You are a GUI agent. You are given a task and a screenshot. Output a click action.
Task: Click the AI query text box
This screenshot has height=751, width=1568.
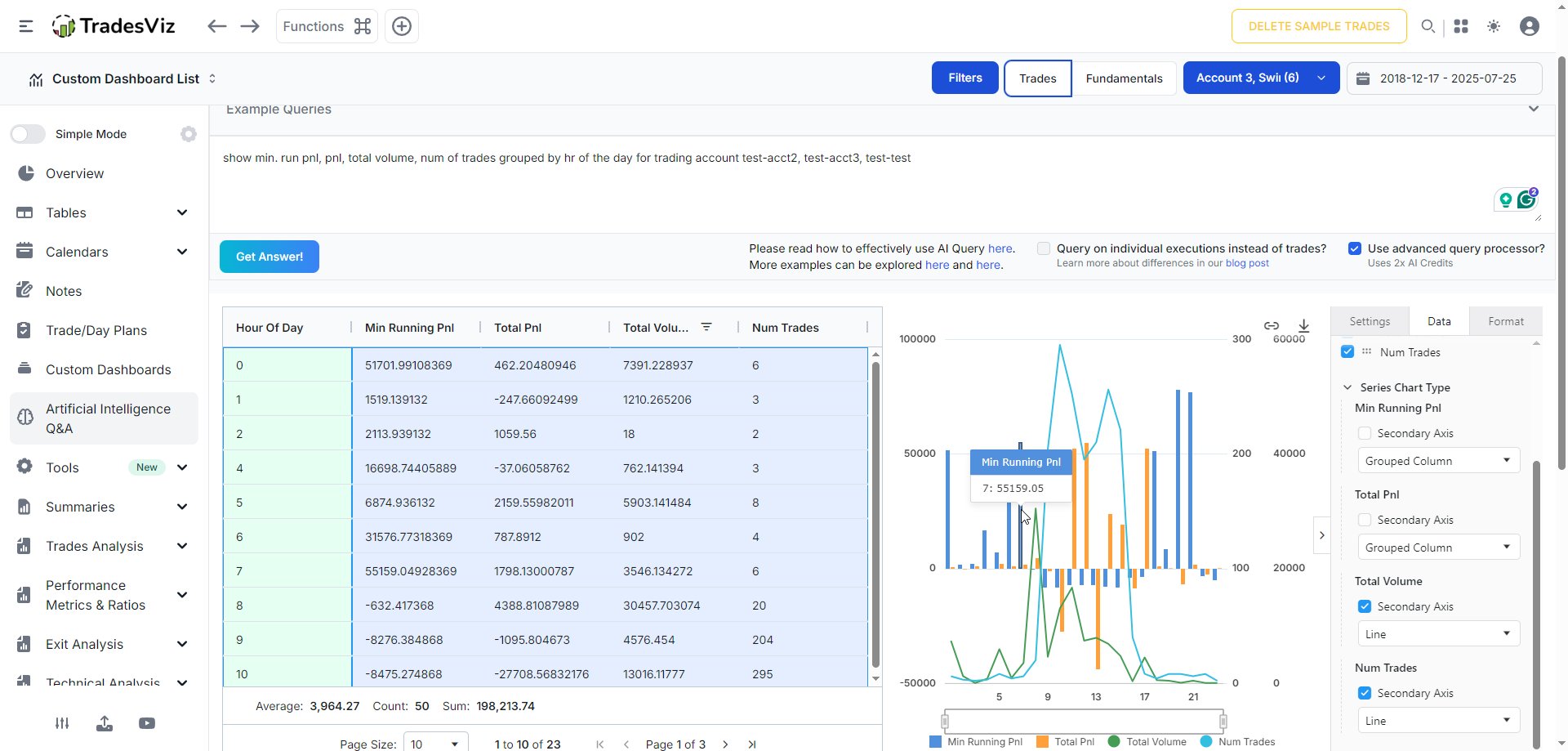click(x=882, y=185)
